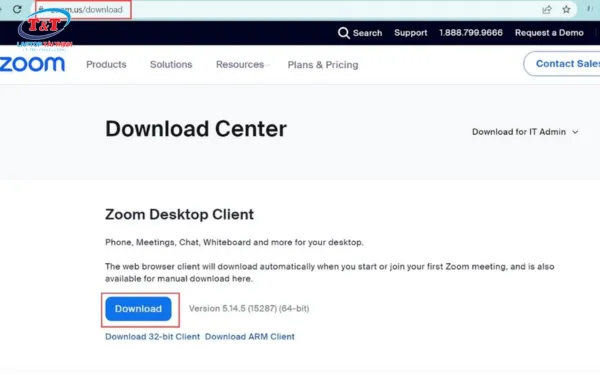
Task: Expand Download for IT Admin dropdown
Action: point(525,132)
